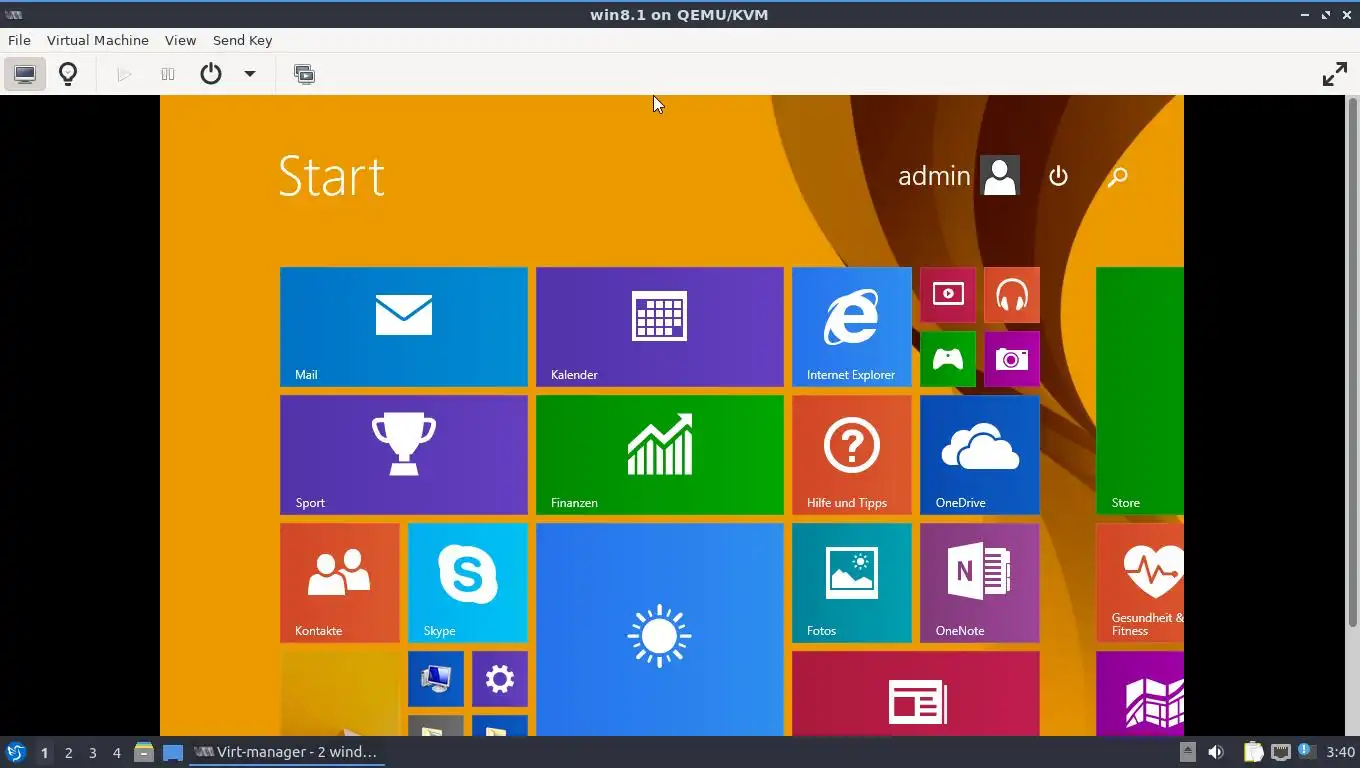The height and width of the screenshot is (768, 1360).
Task: Open the News tile
Action: pyautogui.click(x=916, y=694)
